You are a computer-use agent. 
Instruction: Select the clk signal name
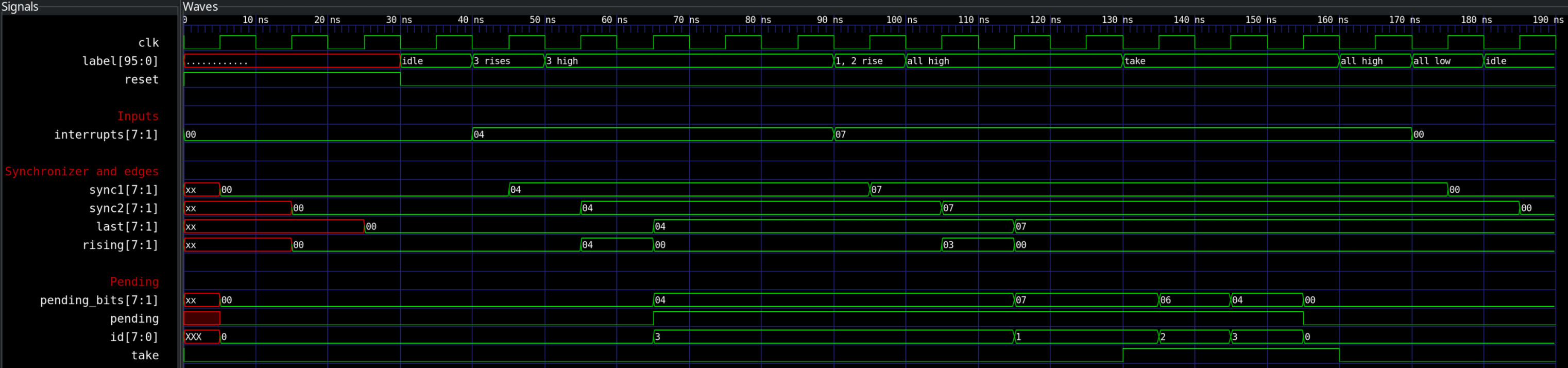coord(148,43)
